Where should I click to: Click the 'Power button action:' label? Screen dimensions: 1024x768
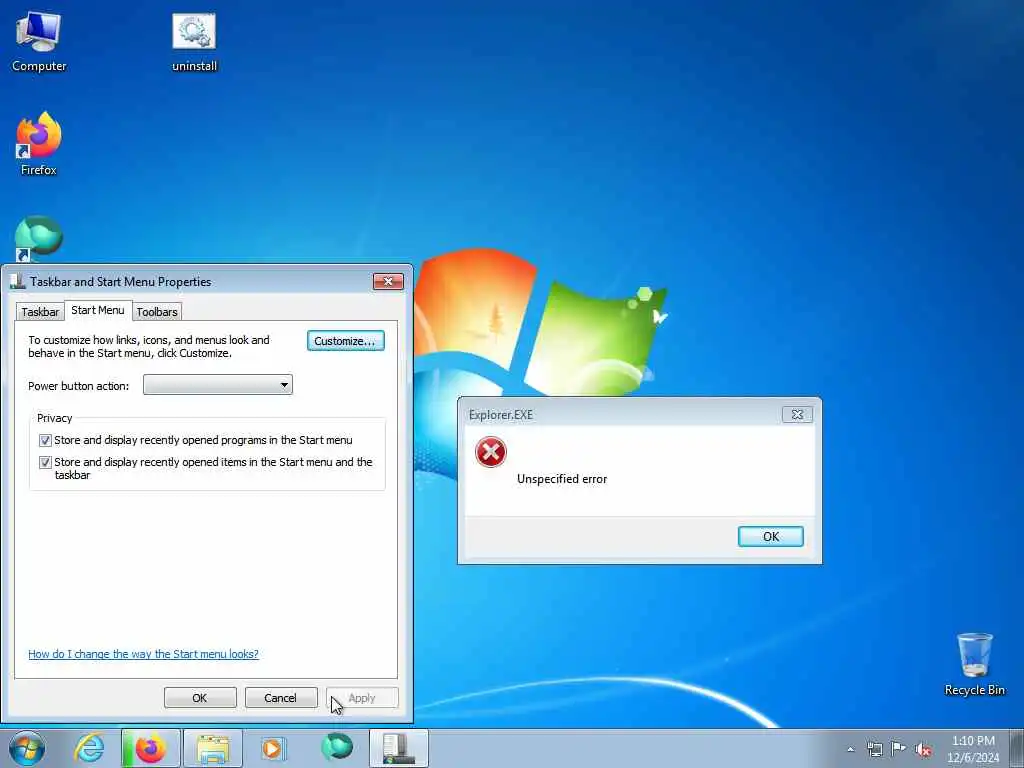(78, 386)
